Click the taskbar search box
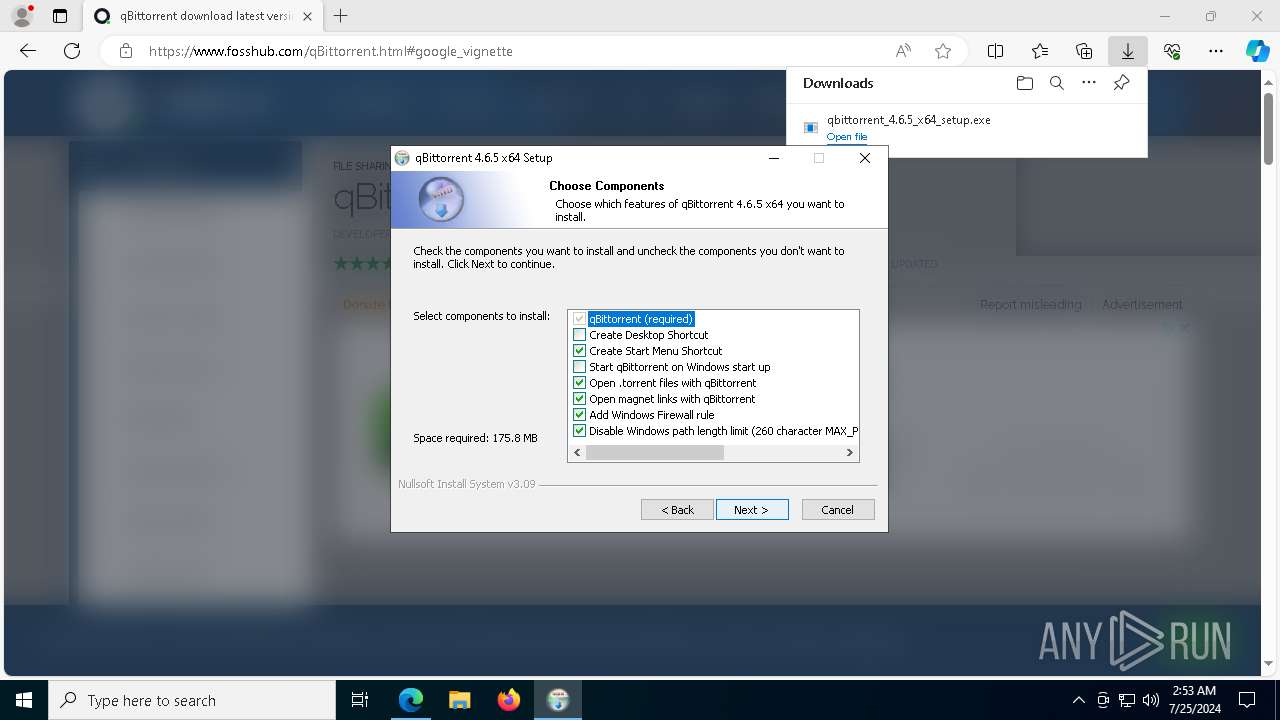The width and height of the screenshot is (1280, 720). tap(192, 700)
